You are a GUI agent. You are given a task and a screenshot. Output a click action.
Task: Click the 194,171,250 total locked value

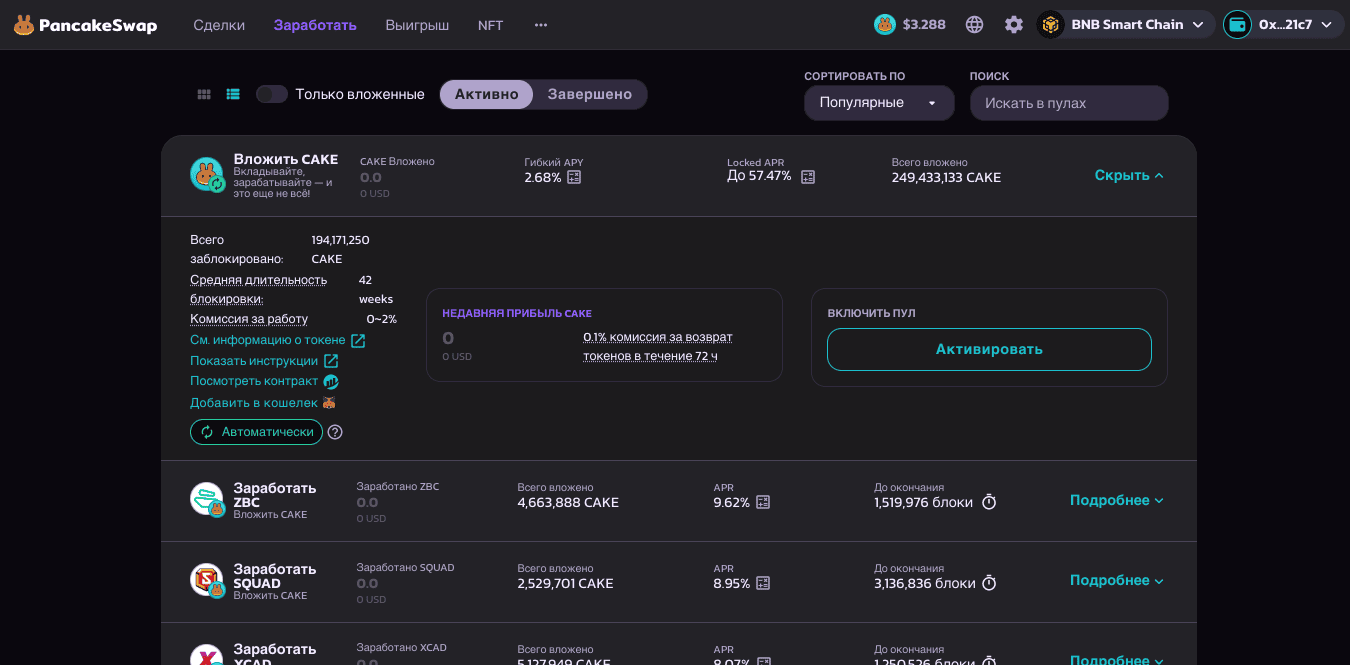pos(340,240)
